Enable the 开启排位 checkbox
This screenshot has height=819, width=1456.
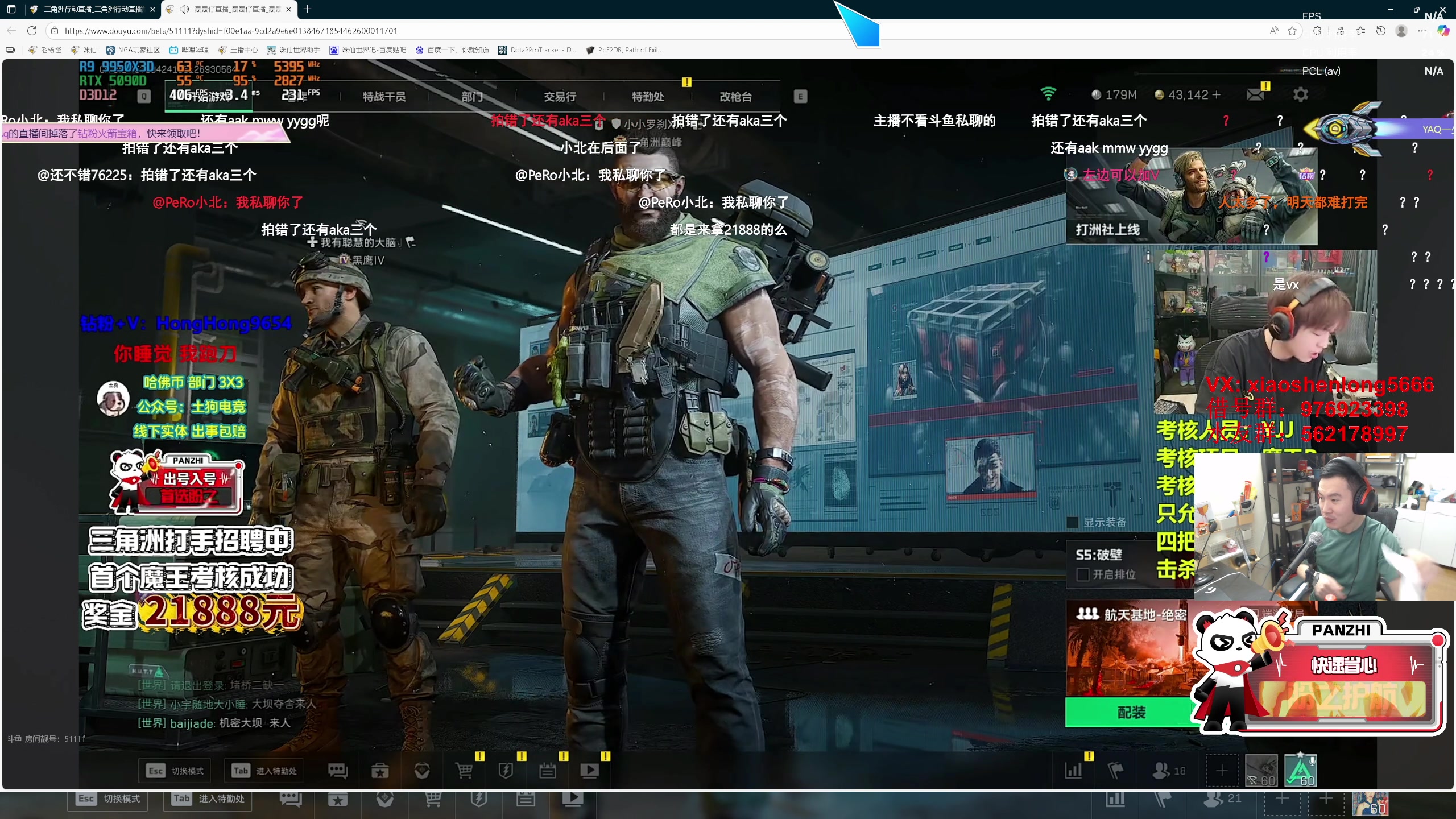[1083, 574]
